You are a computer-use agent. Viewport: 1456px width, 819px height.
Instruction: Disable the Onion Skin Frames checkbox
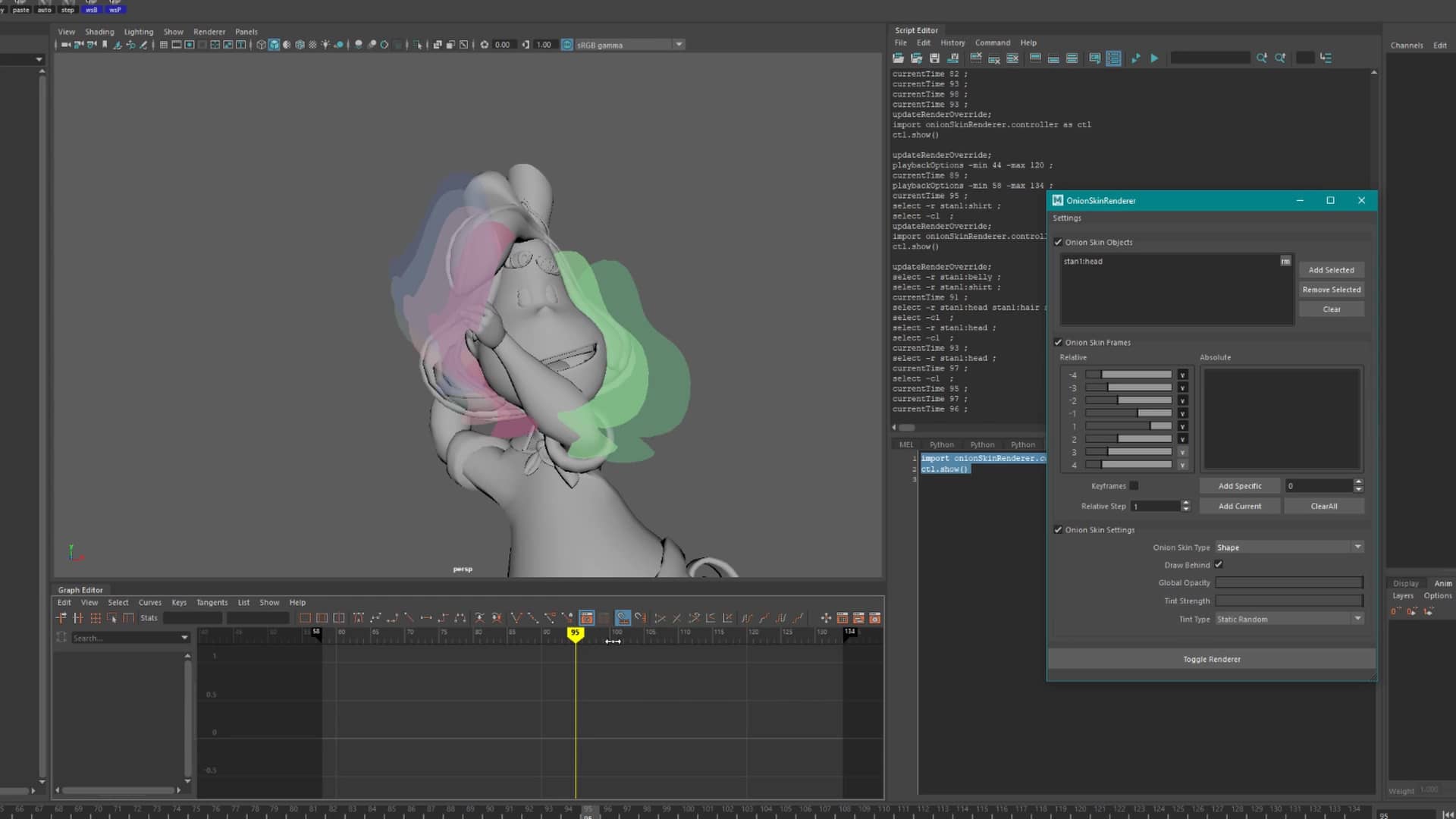[1059, 342]
